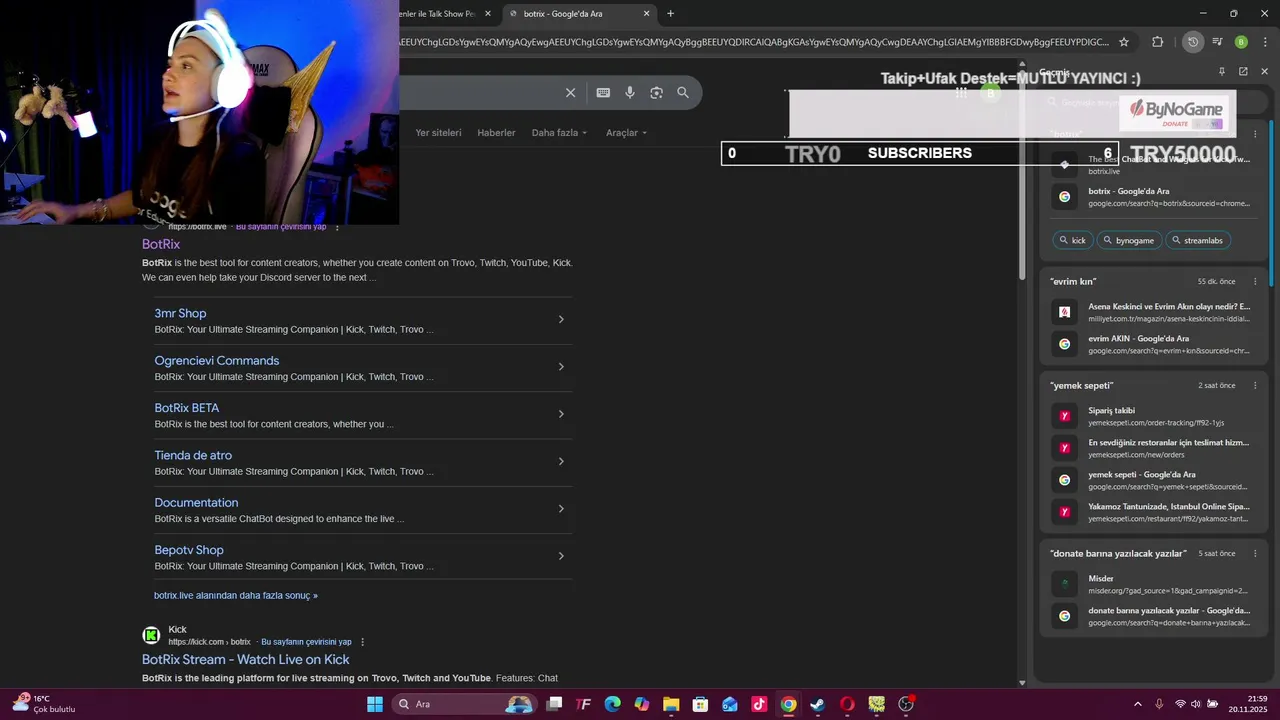The image size is (1280, 720).
Task: Open 'botrix - Google'da Ara' history entry
Action: tap(1155, 197)
